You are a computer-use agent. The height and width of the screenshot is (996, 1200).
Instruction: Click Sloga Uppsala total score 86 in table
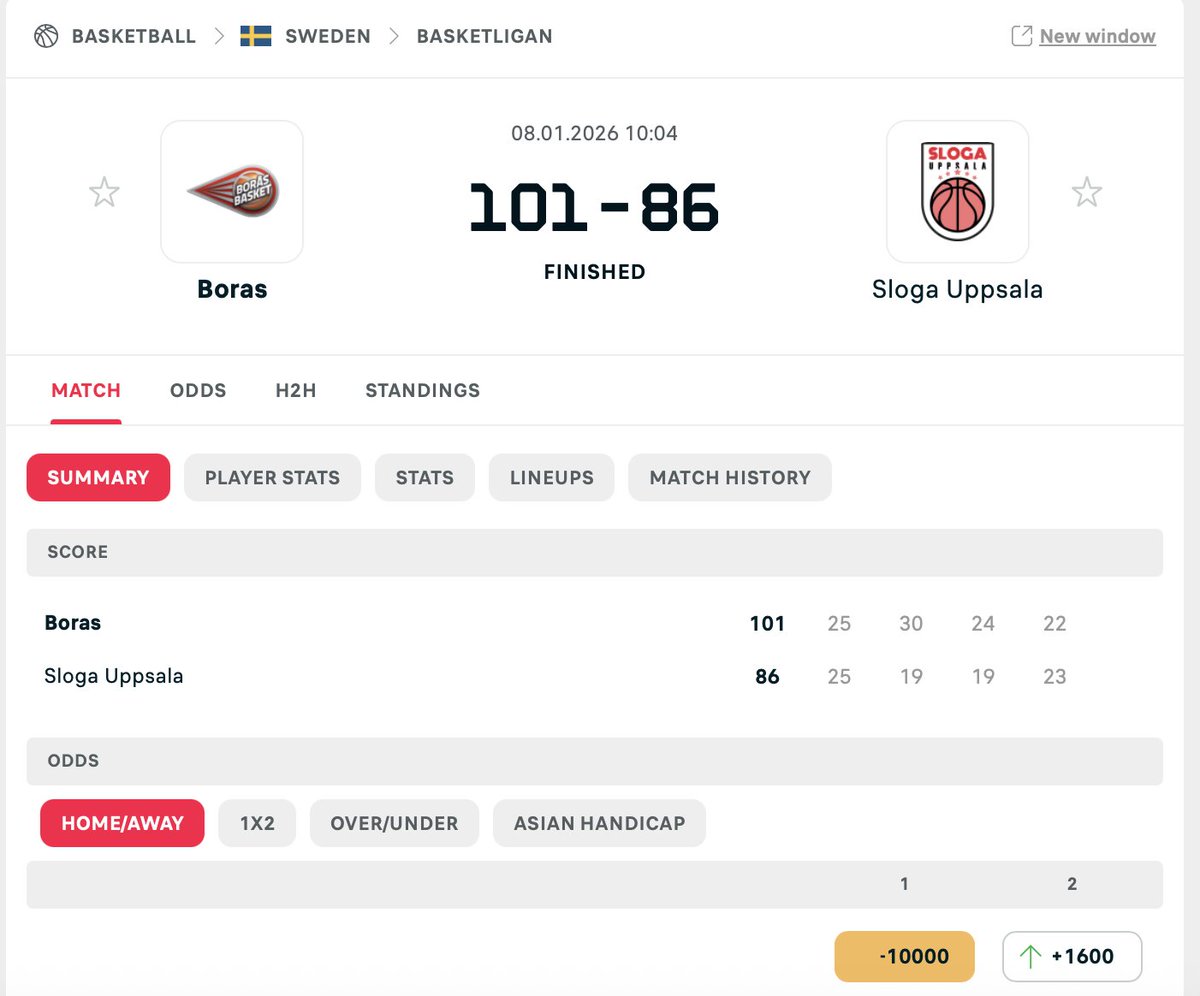[x=767, y=676]
